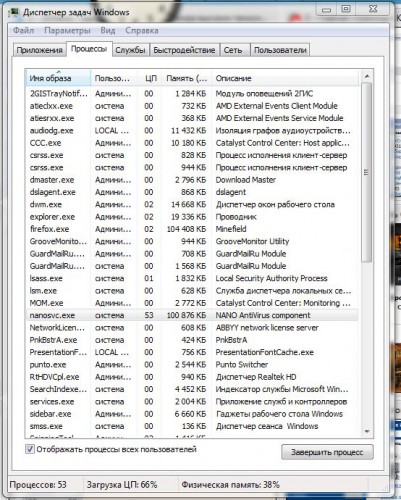
Task: Select the punto.exe process
Action: (x=192, y=365)
